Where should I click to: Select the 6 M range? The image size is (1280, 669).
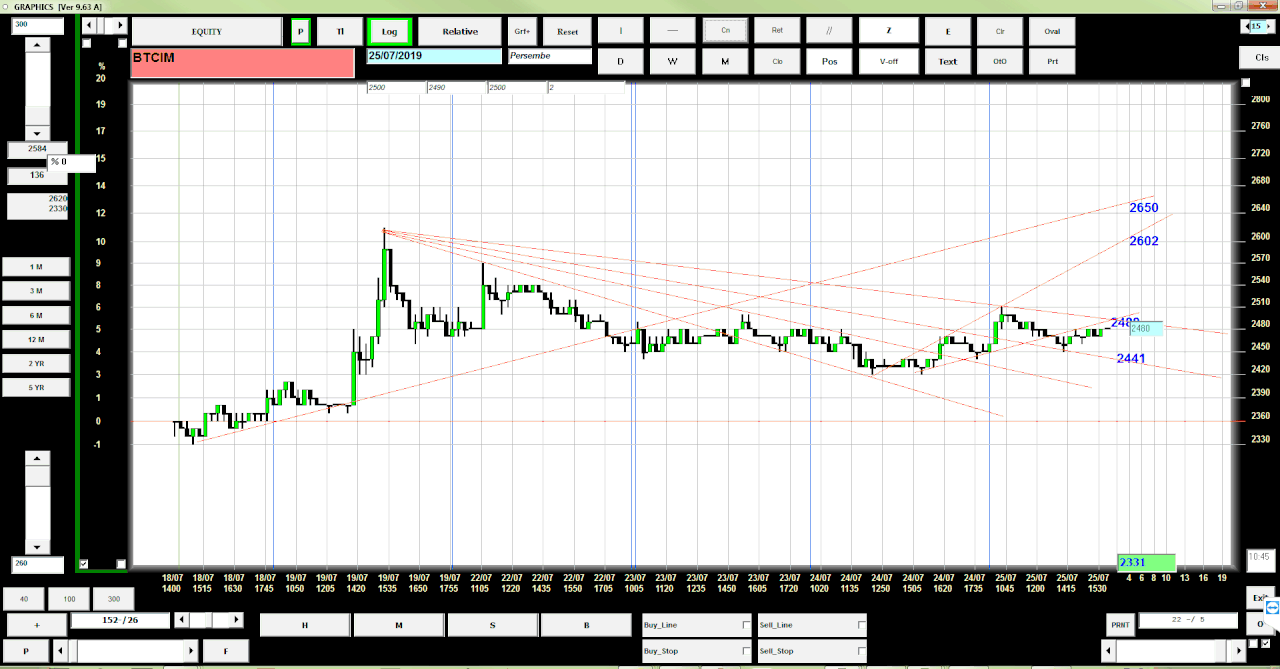(36, 315)
